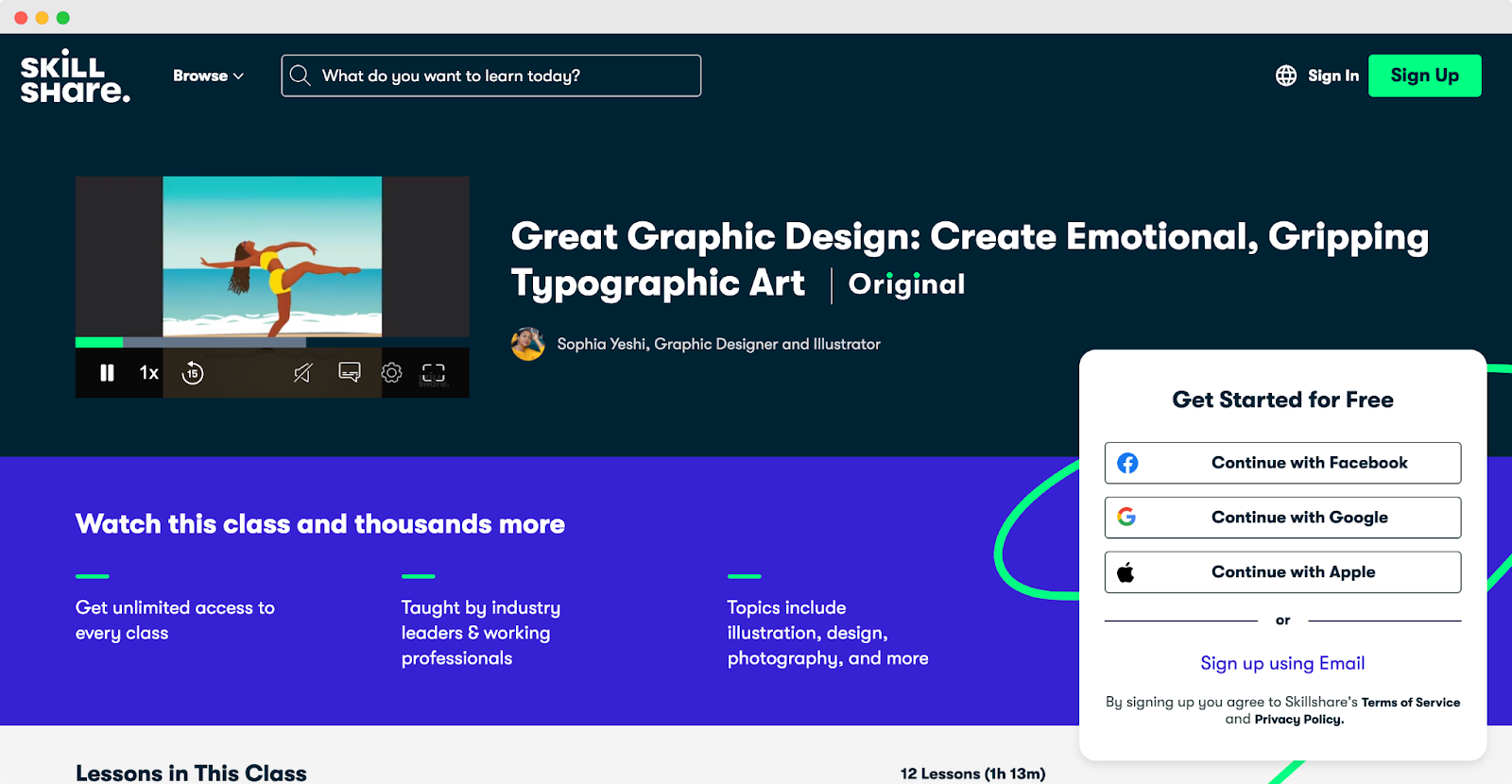Open video settings gear

[x=391, y=373]
